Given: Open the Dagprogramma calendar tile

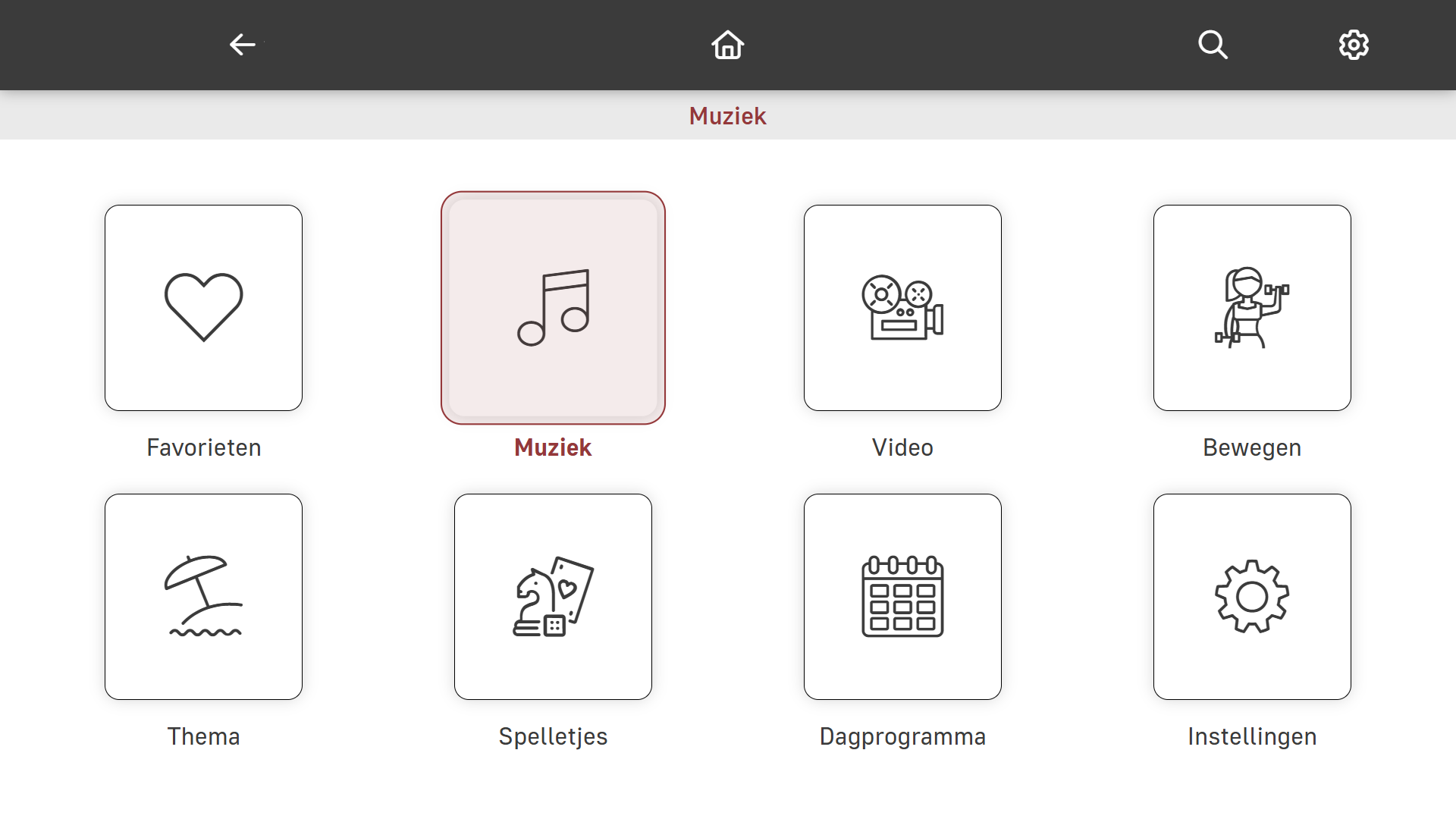Looking at the screenshot, I should (x=902, y=597).
